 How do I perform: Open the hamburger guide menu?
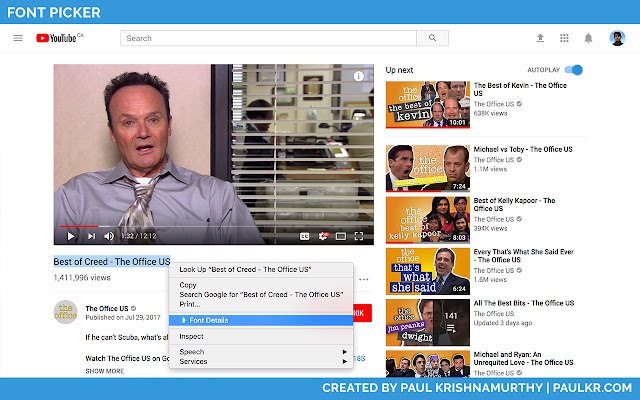[18, 38]
